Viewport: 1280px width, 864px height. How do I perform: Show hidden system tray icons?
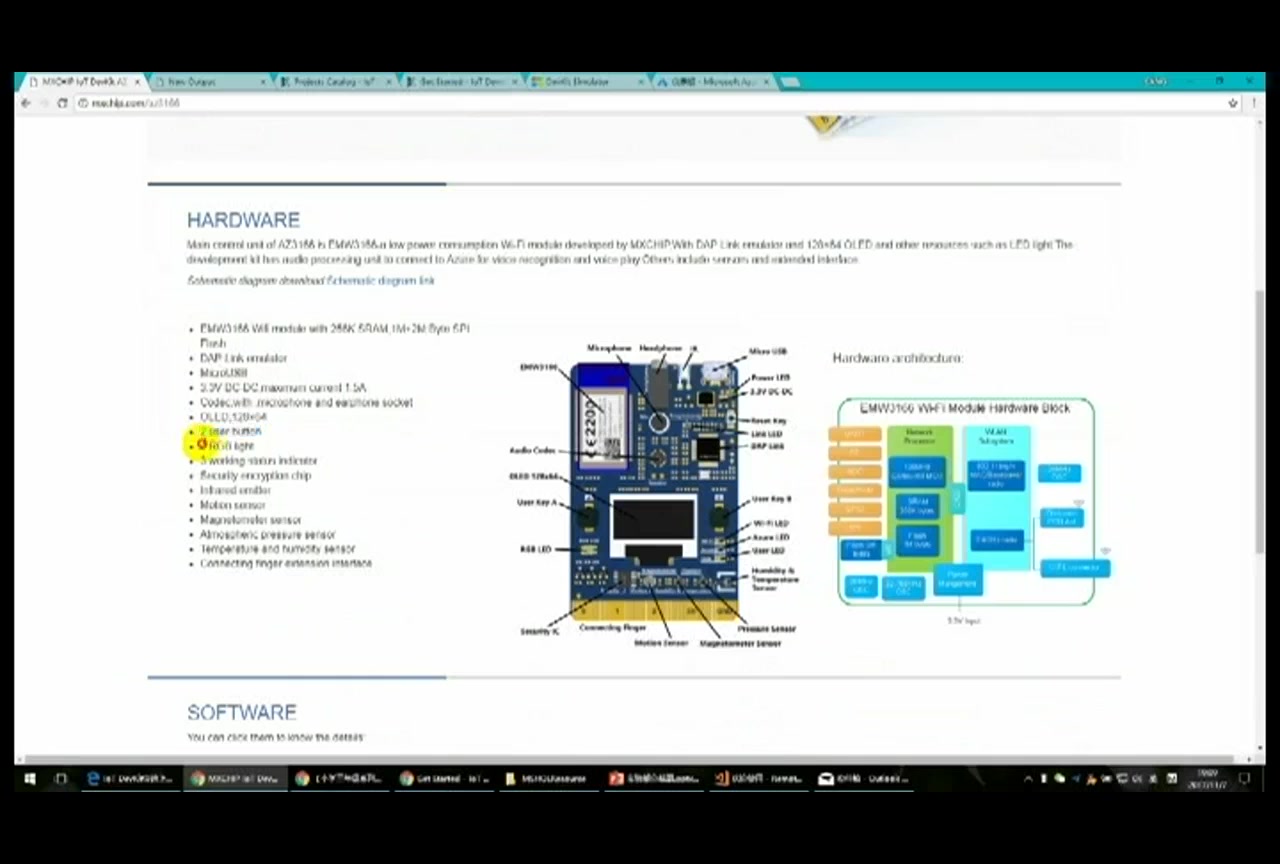(x=1028, y=778)
